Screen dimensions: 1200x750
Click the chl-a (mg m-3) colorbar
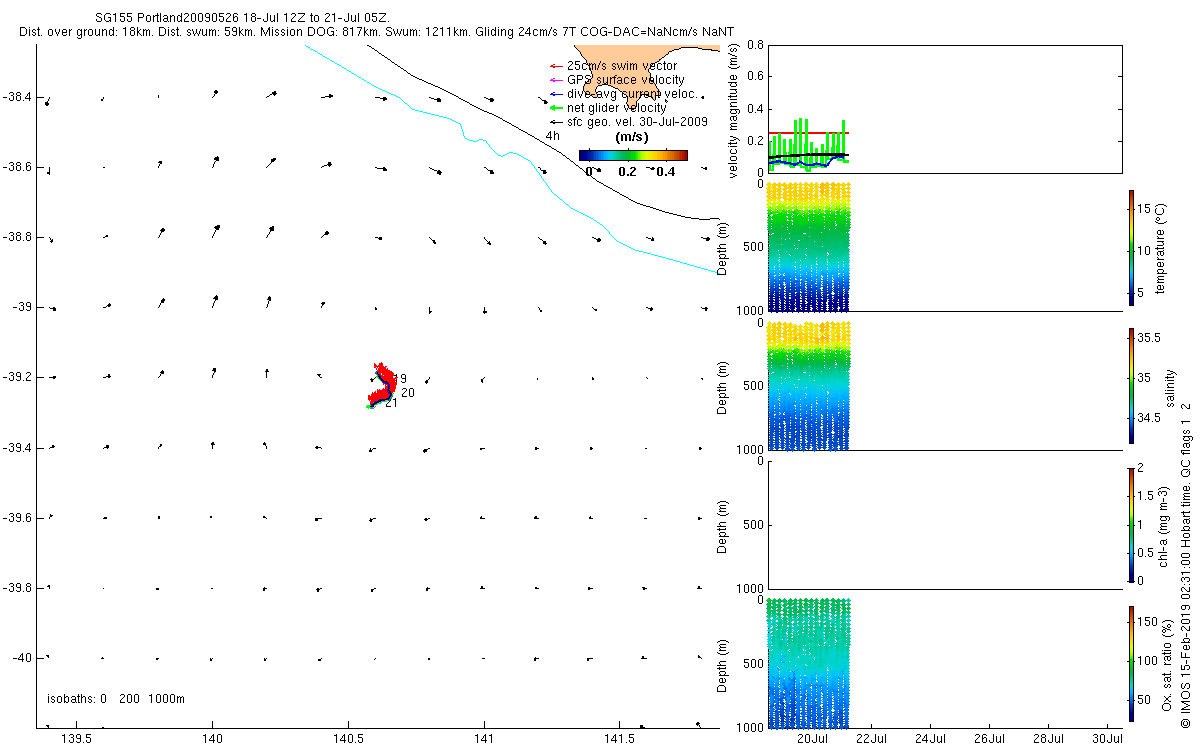pyautogui.click(x=1131, y=524)
